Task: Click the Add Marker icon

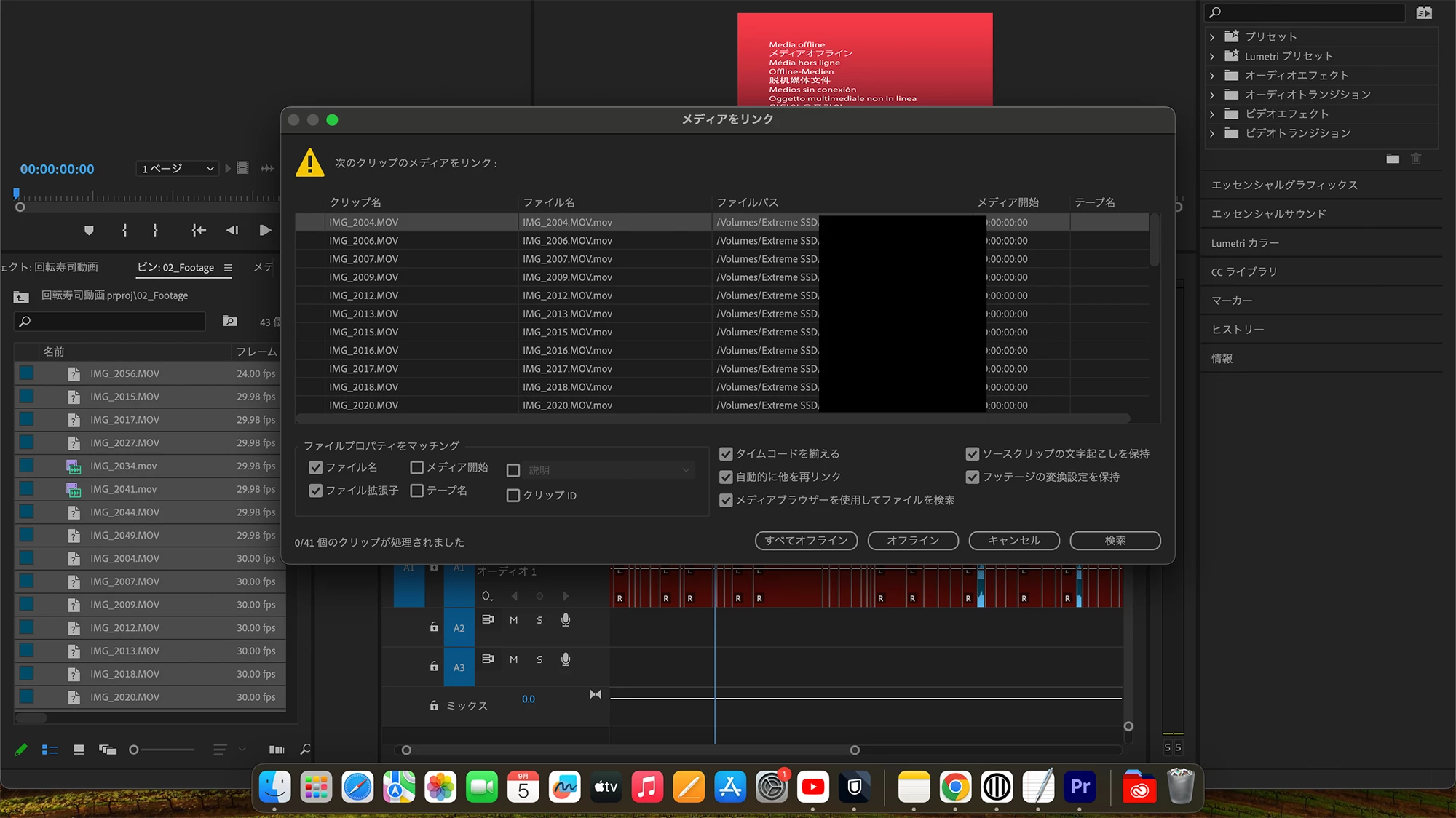Action: click(89, 230)
